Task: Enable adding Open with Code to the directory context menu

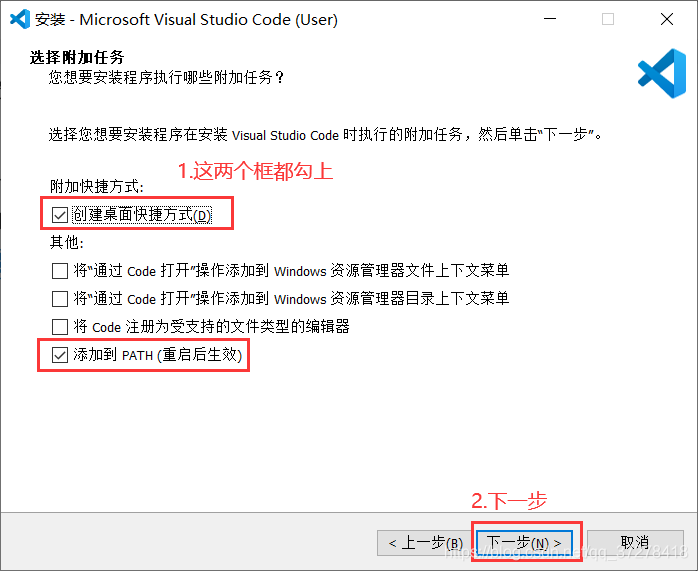Action: pyautogui.click(x=60, y=299)
